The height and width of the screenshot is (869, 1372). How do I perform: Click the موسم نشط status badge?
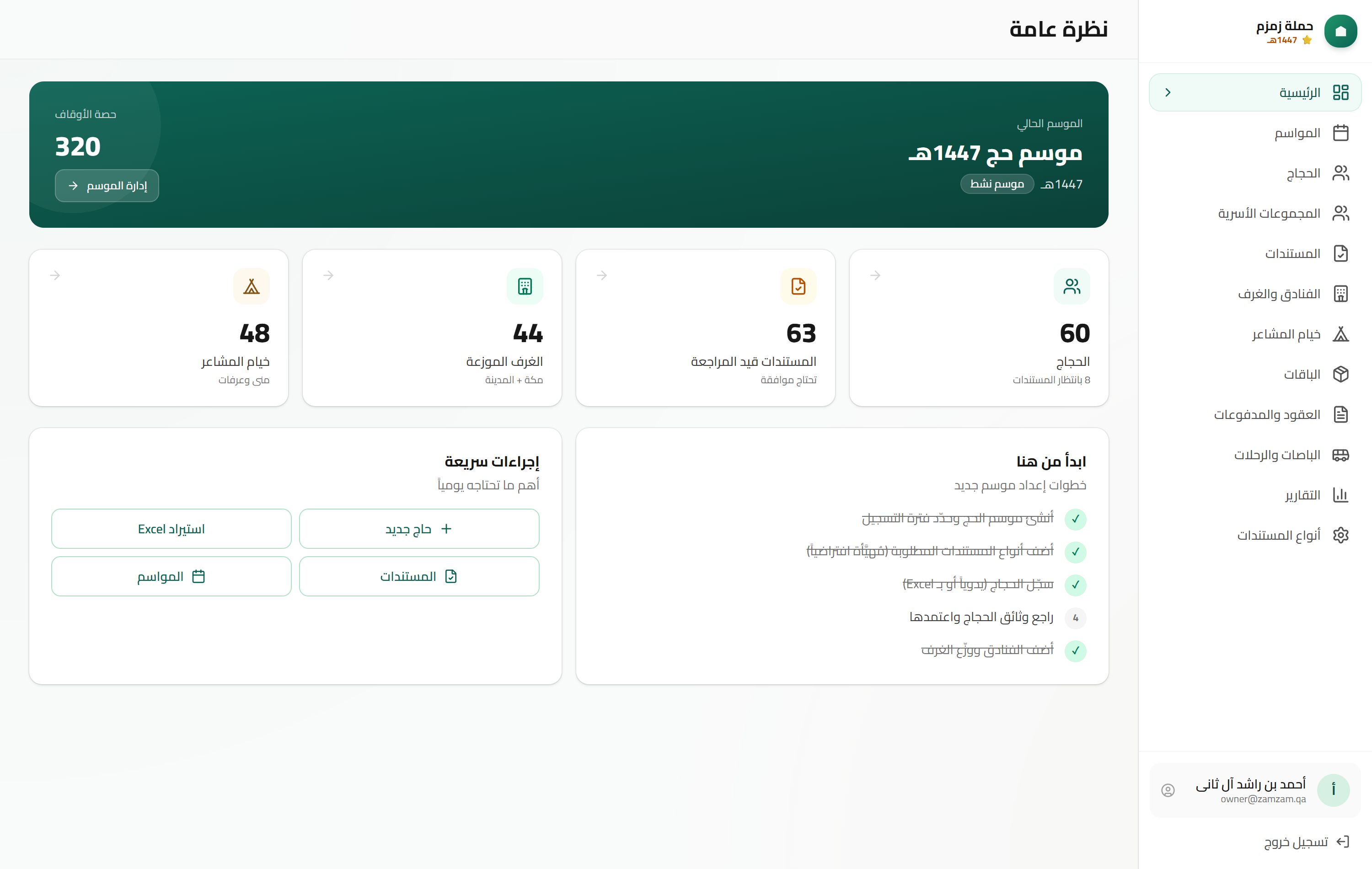tap(997, 183)
